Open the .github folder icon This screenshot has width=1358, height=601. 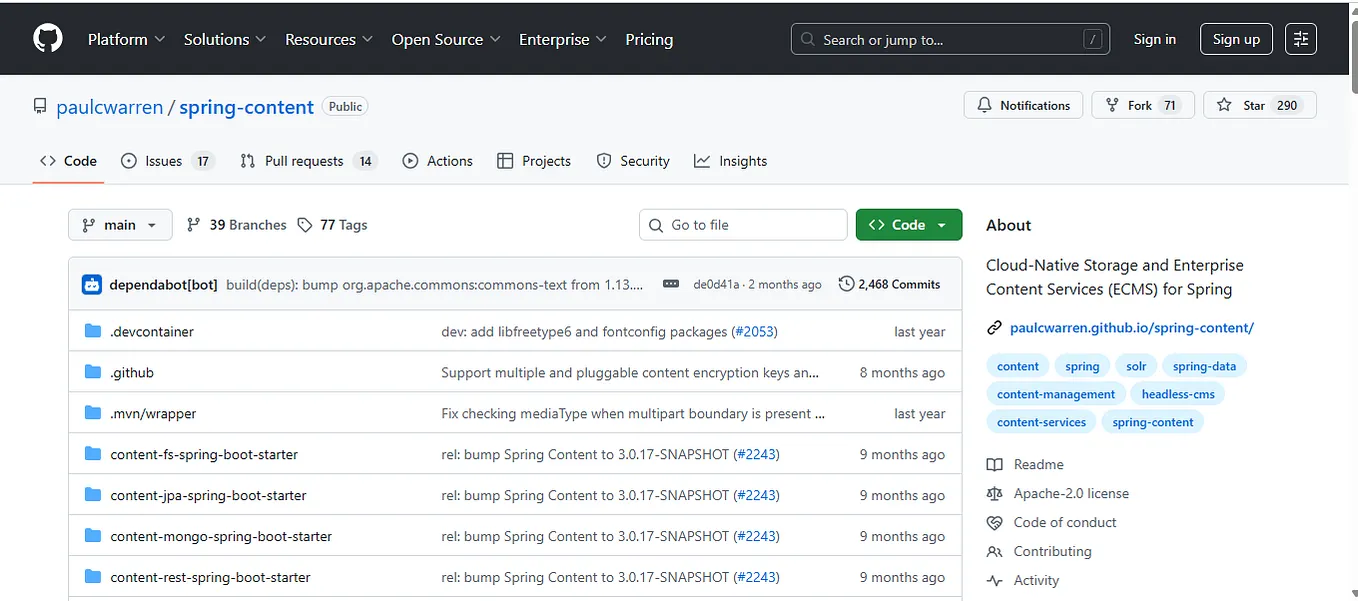[91, 372]
